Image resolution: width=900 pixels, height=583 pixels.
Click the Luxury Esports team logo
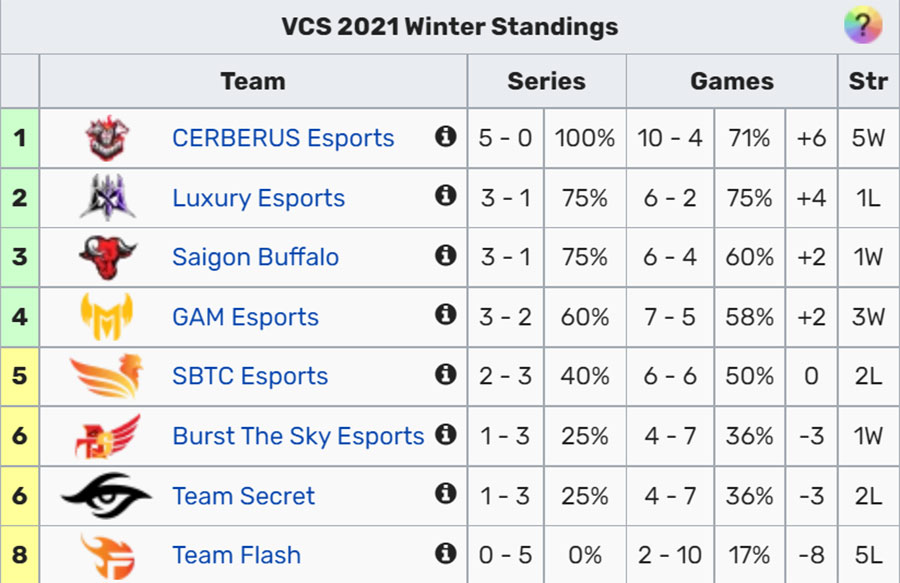click(107, 197)
